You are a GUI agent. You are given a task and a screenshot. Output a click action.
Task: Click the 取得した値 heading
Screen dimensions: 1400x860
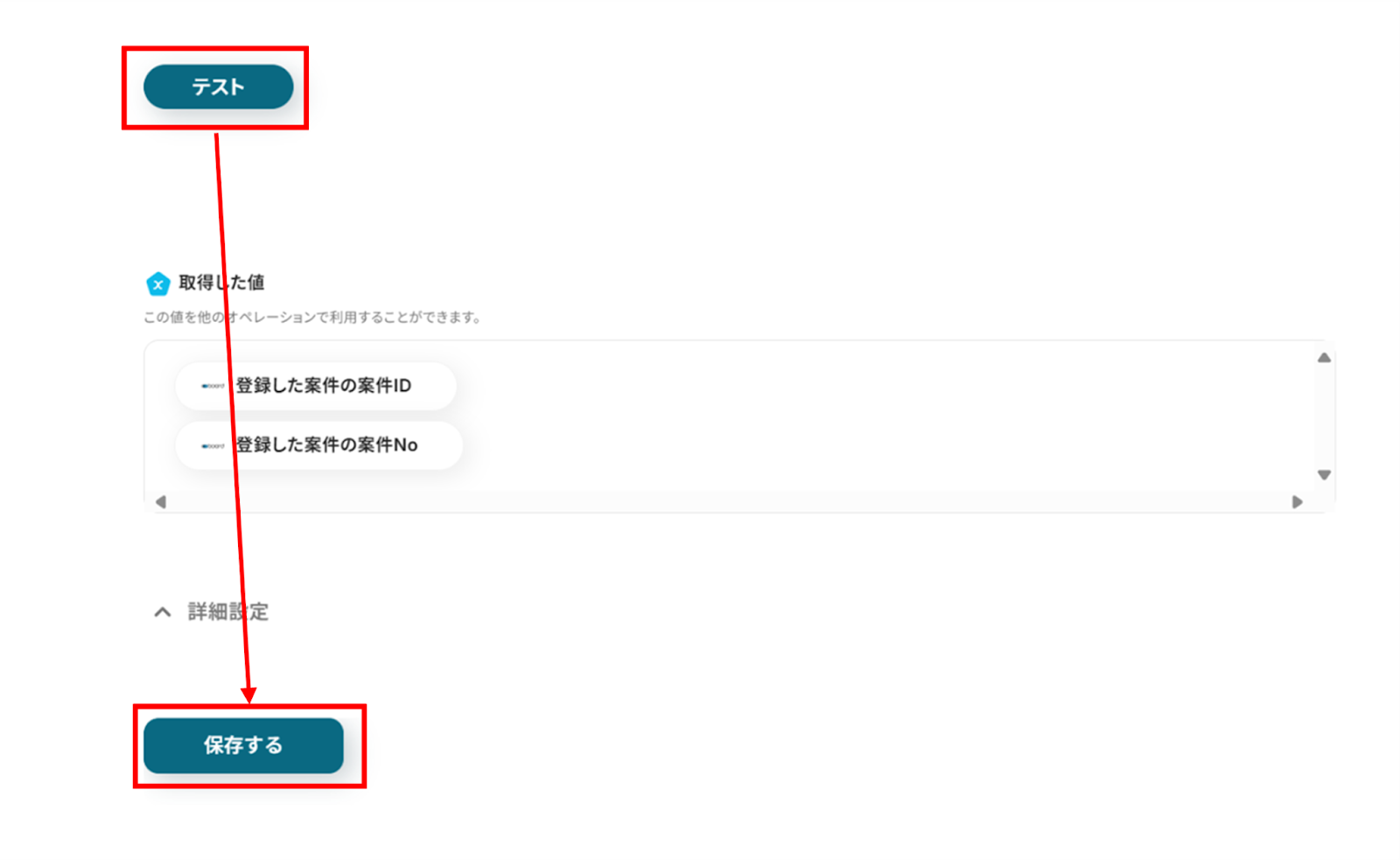pyautogui.click(x=221, y=283)
